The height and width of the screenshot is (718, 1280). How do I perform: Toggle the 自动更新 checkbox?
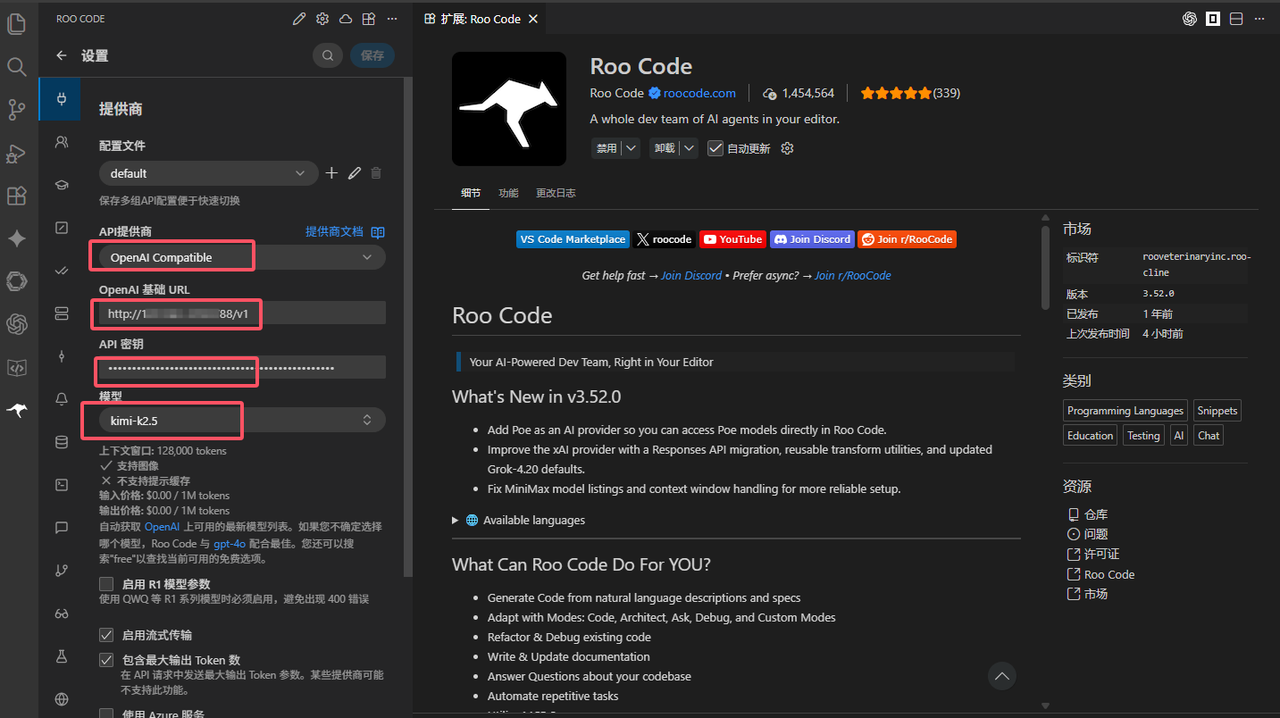pyautogui.click(x=715, y=148)
